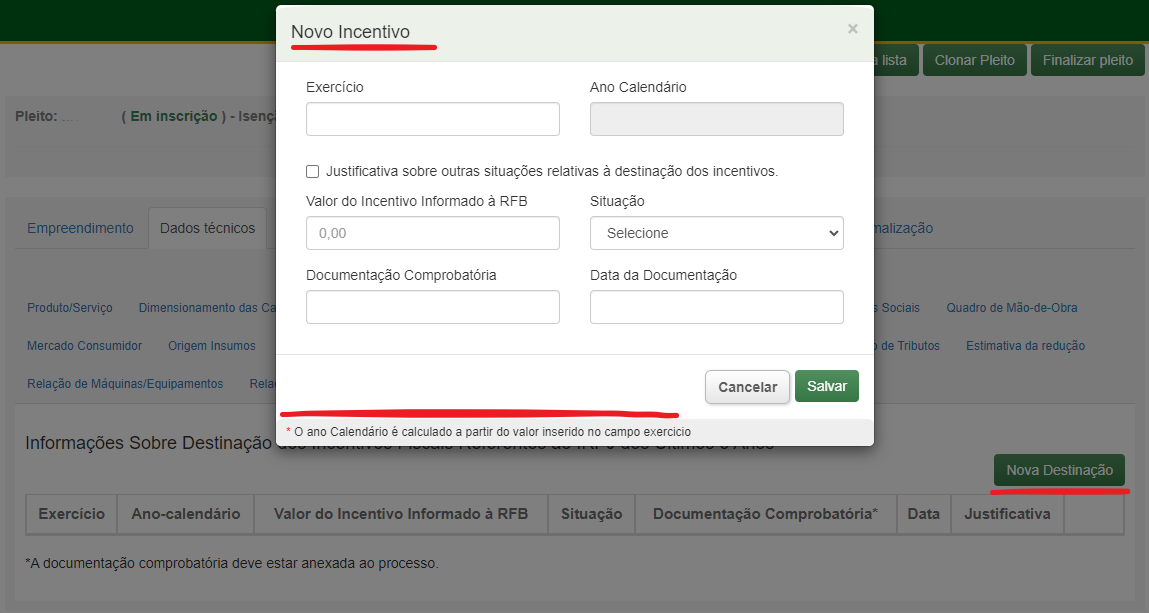This screenshot has width=1149, height=613.
Task: Open the Situação dropdown
Action: click(717, 233)
